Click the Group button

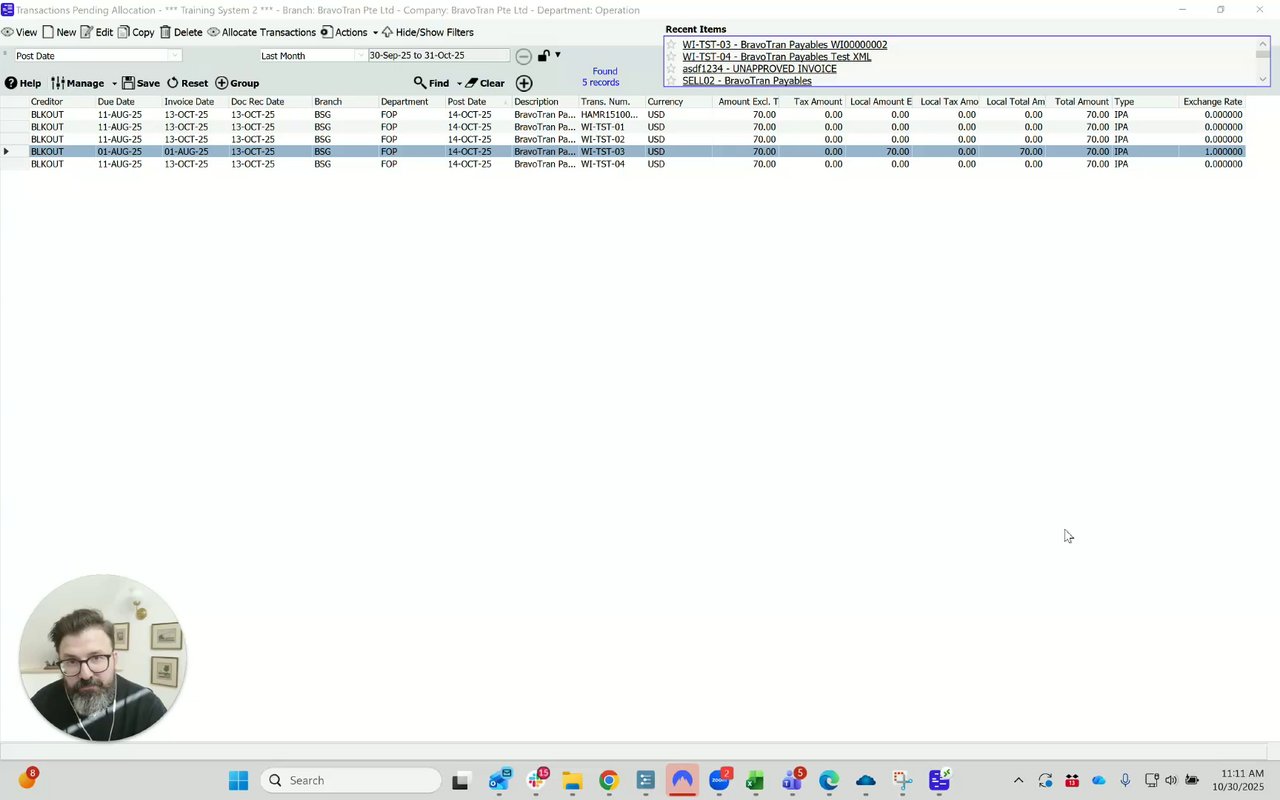click(237, 83)
